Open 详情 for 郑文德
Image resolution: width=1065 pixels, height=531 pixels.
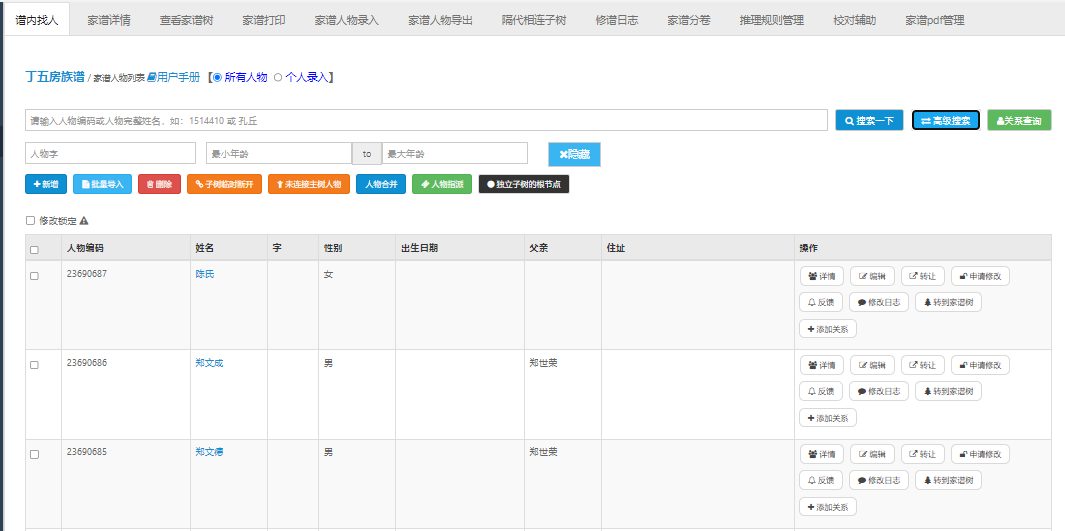tap(822, 454)
